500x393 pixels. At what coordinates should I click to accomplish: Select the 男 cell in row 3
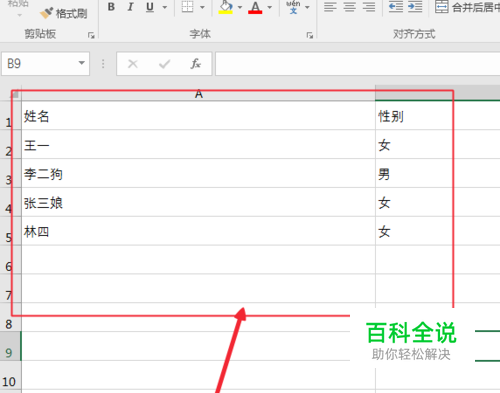[x=438, y=173]
